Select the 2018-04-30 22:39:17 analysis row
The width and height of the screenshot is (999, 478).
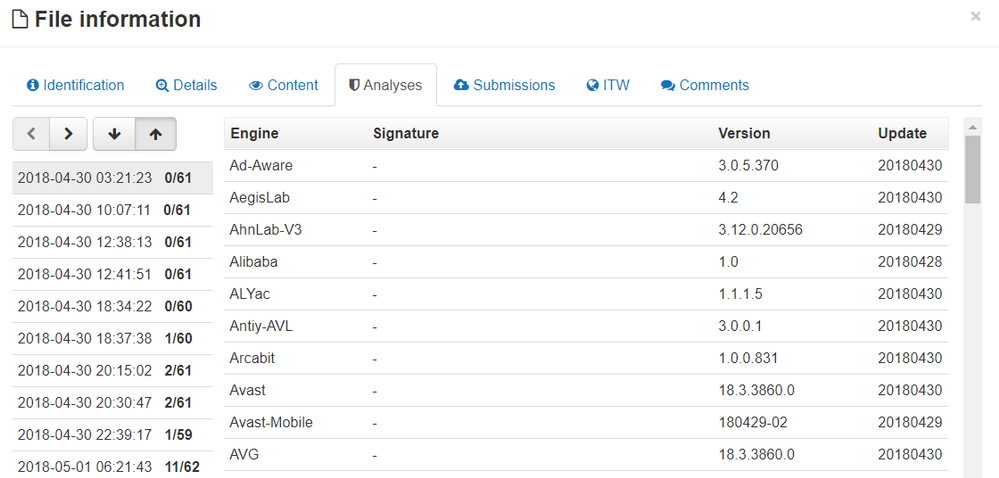pyautogui.click(x=112, y=435)
